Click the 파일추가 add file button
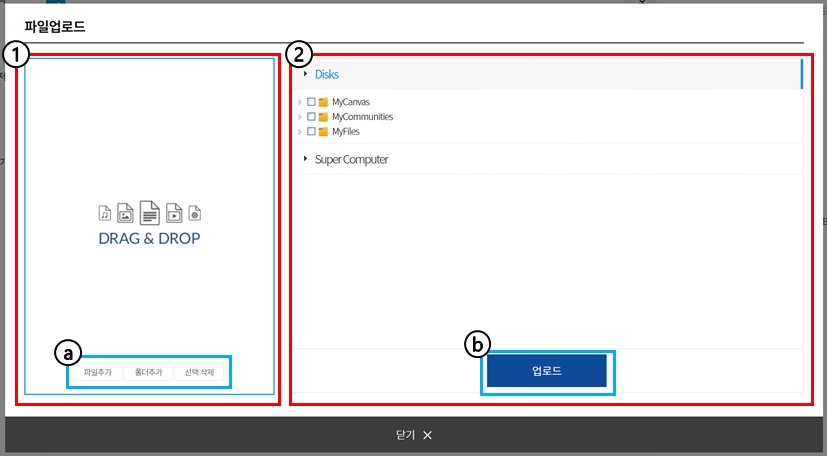The height and width of the screenshot is (456, 827). click(97, 372)
